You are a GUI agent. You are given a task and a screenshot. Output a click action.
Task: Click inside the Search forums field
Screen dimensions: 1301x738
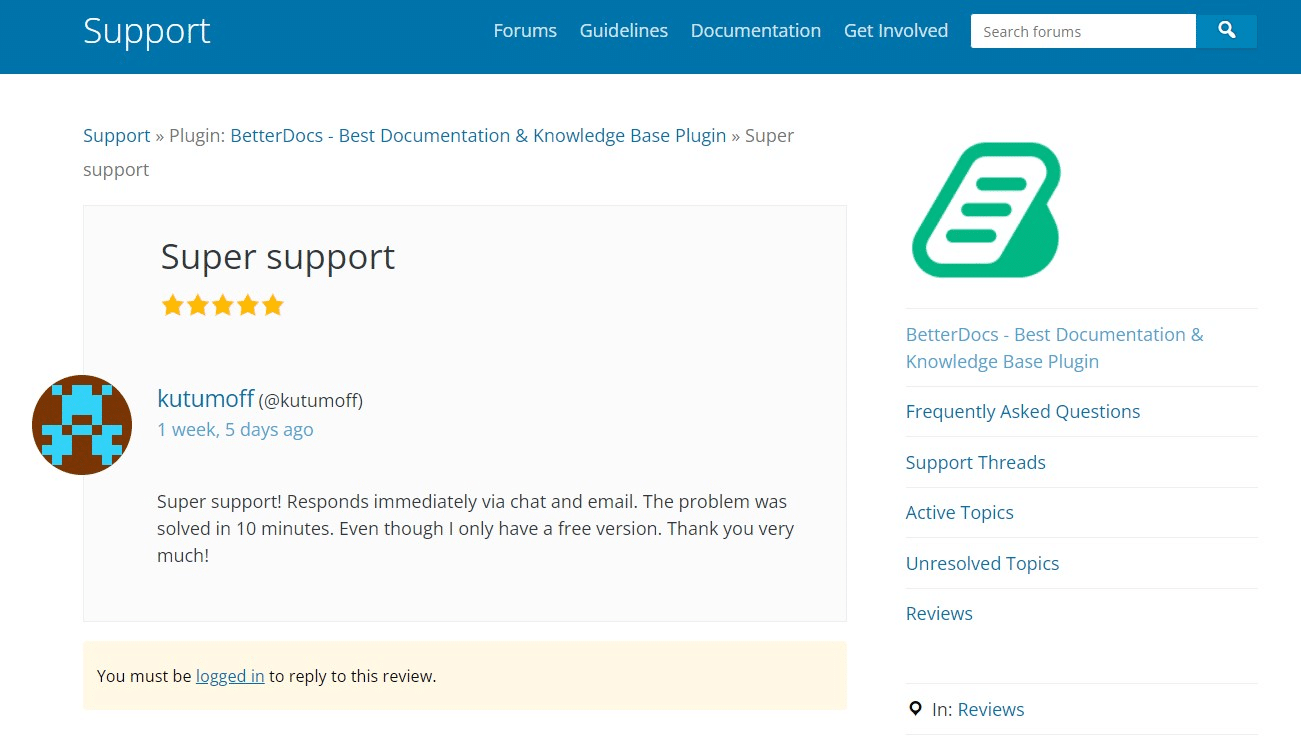tap(1082, 31)
